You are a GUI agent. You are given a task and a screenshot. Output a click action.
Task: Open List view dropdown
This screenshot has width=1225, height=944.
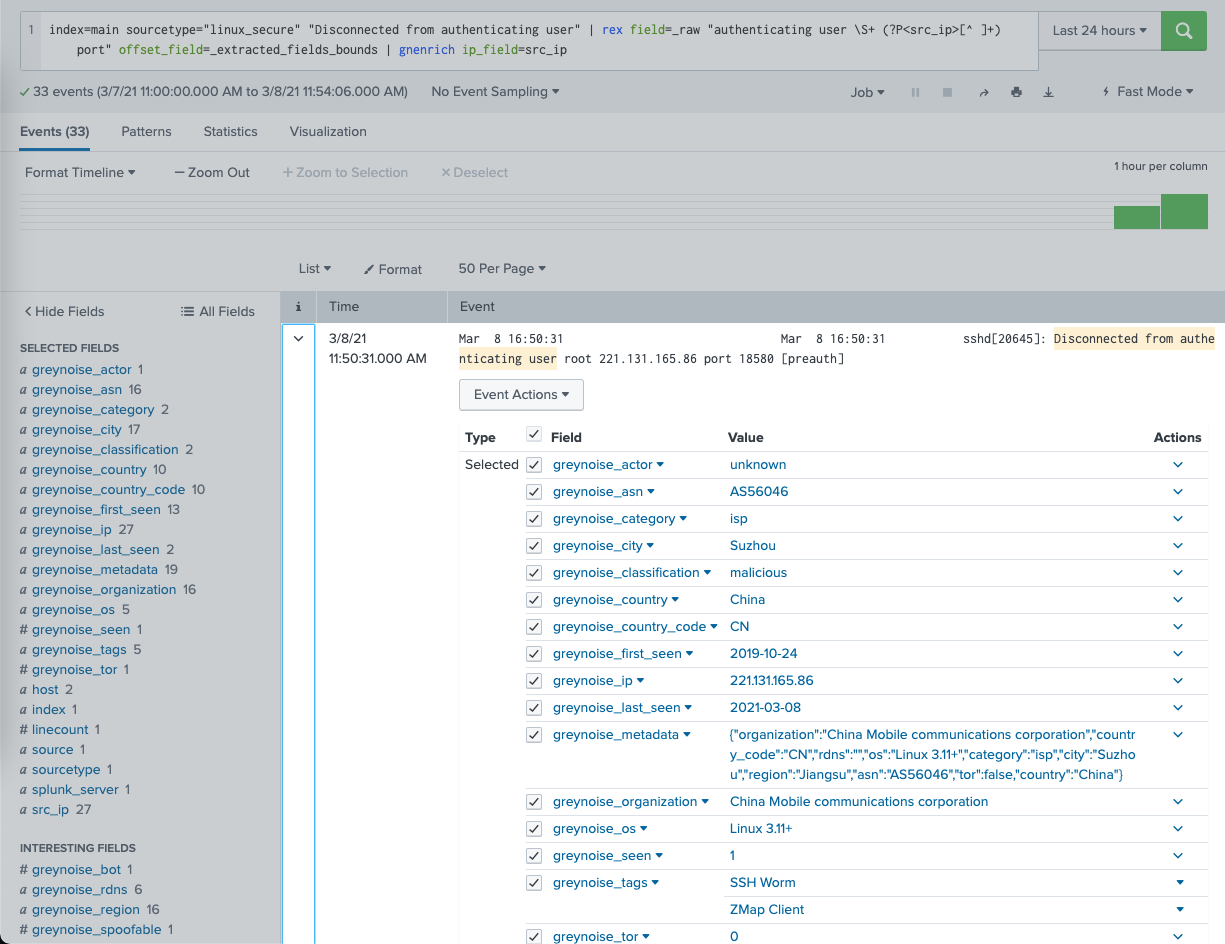314,268
